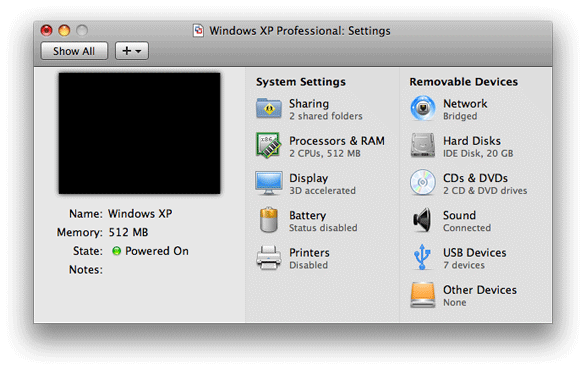Open the CDs & DVDs disc icon
Viewport: 586px width, 370px height.
(x=423, y=182)
